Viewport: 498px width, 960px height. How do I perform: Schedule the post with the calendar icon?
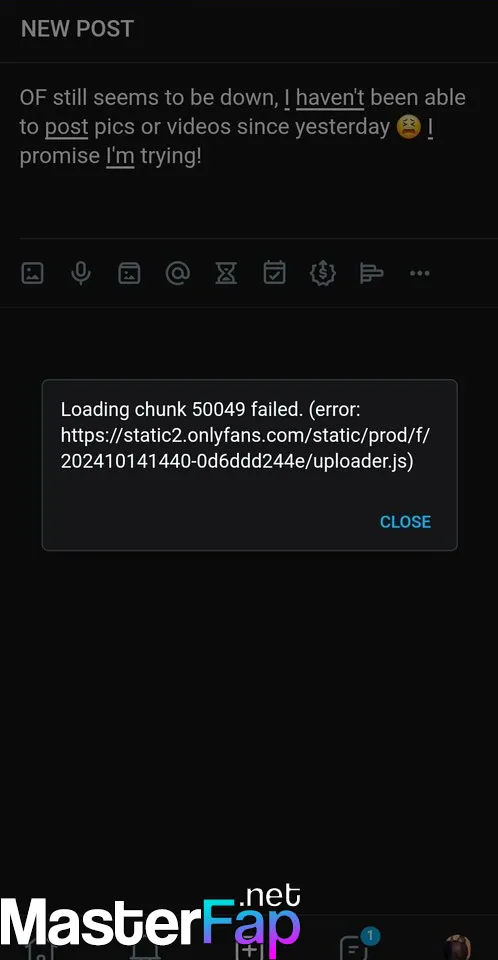[274, 273]
